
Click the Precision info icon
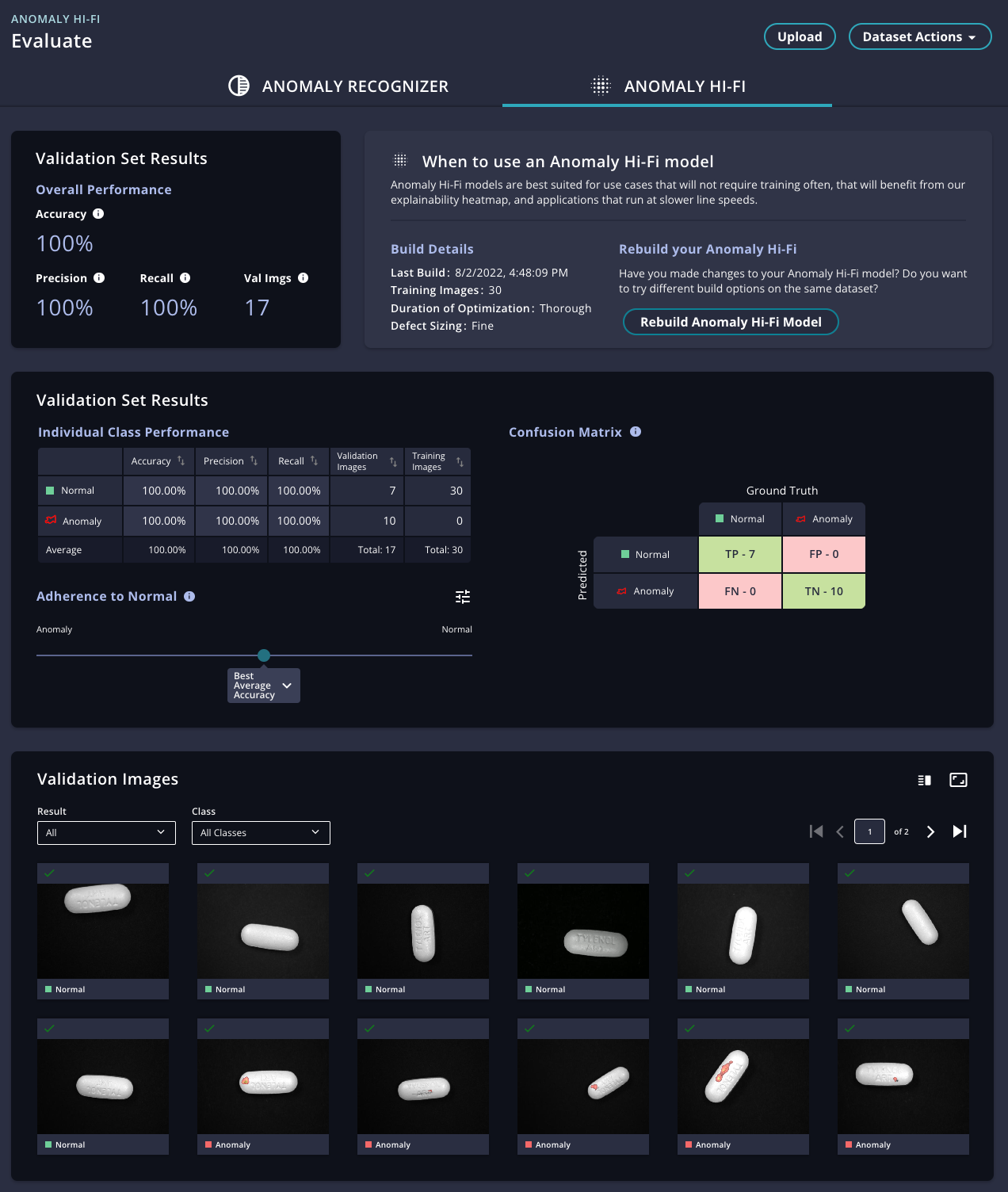pos(98,277)
